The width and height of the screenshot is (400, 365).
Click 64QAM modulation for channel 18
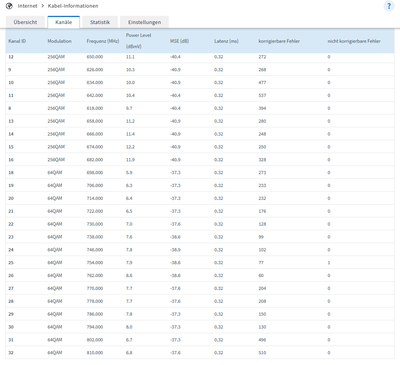pos(55,173)
